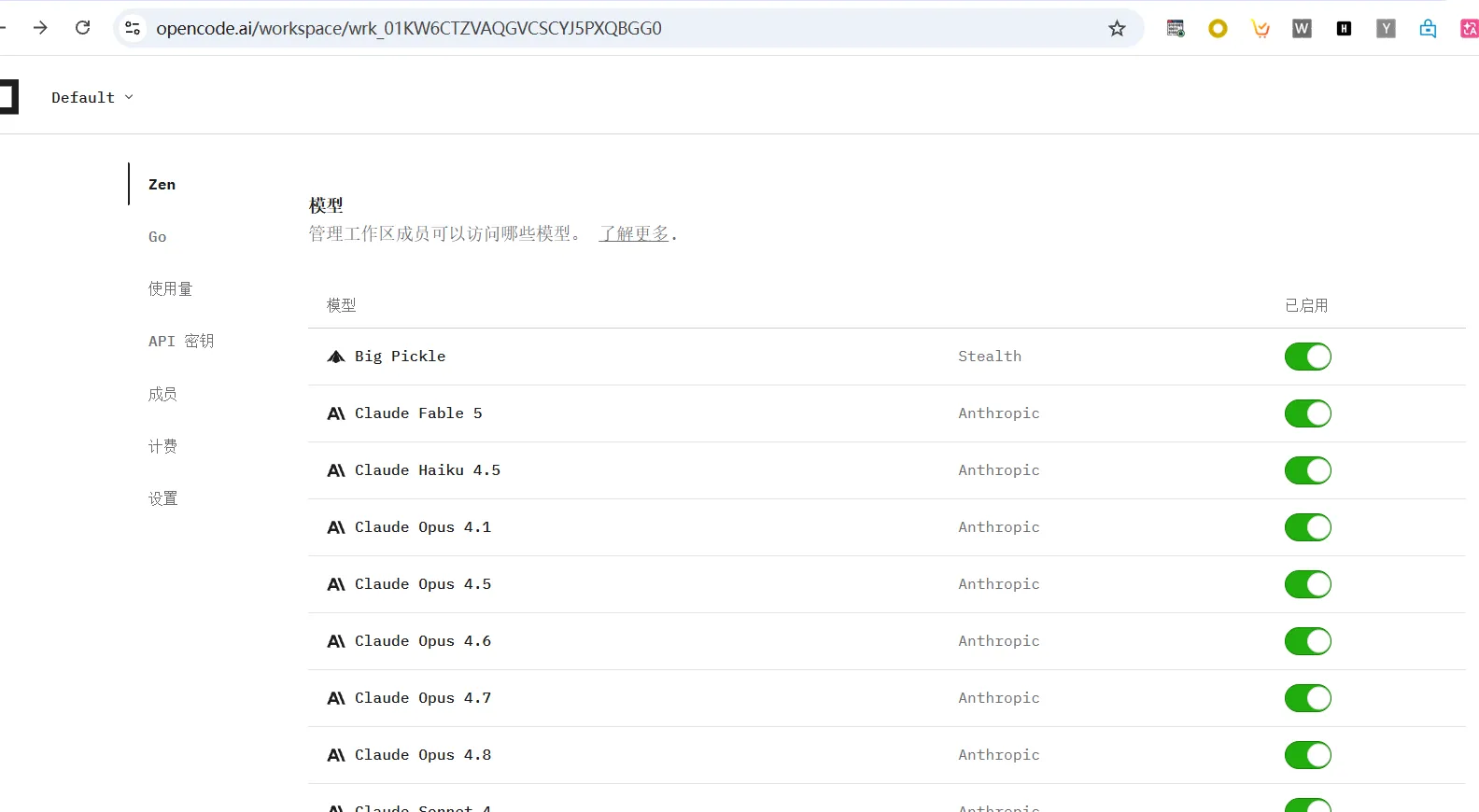Image resolution: width=1479 pixels, height=812 pixels.
Task: Open the API 密钥 section
Action: tap(181, 342)
